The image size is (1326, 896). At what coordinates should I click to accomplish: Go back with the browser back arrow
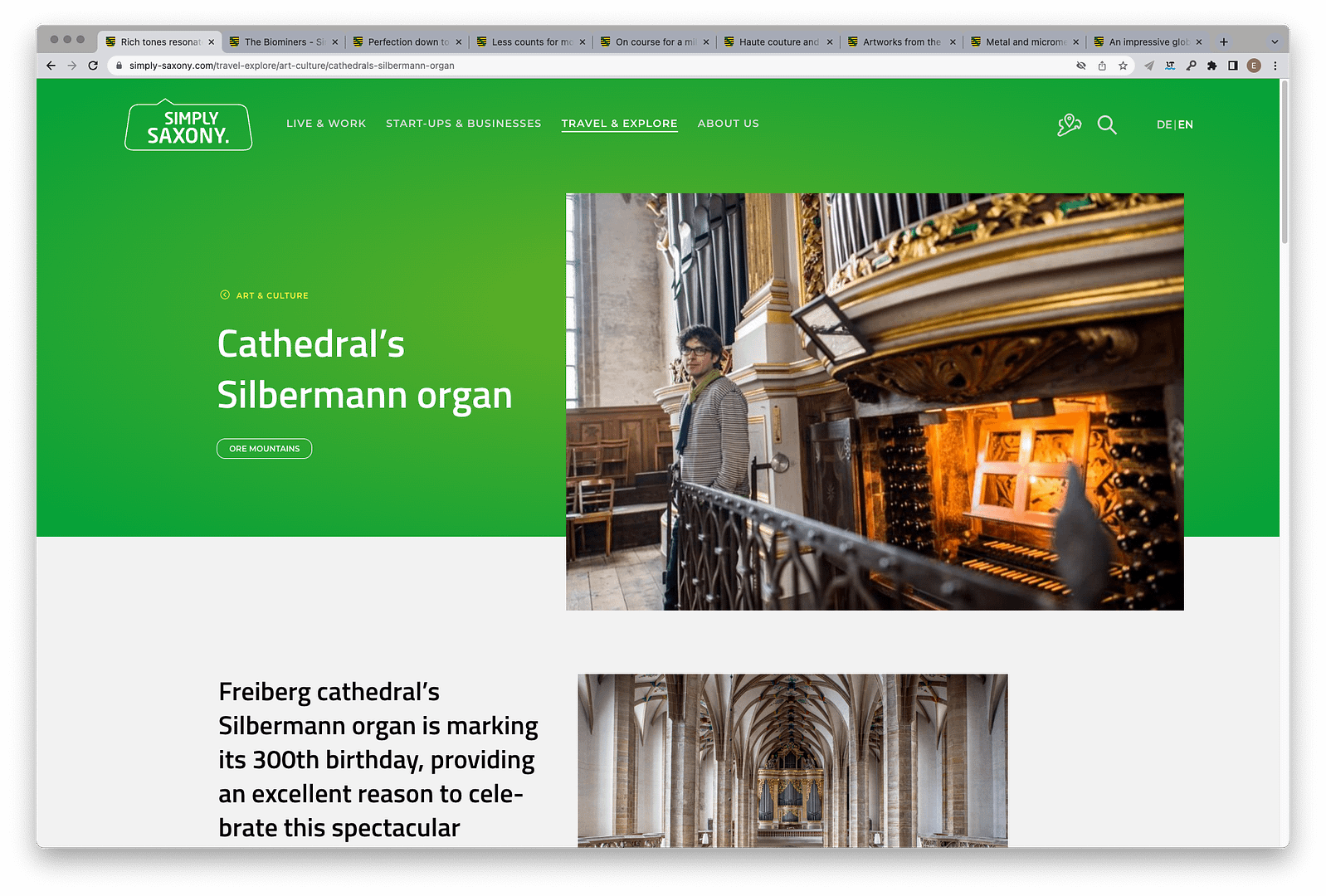point(51,66)
